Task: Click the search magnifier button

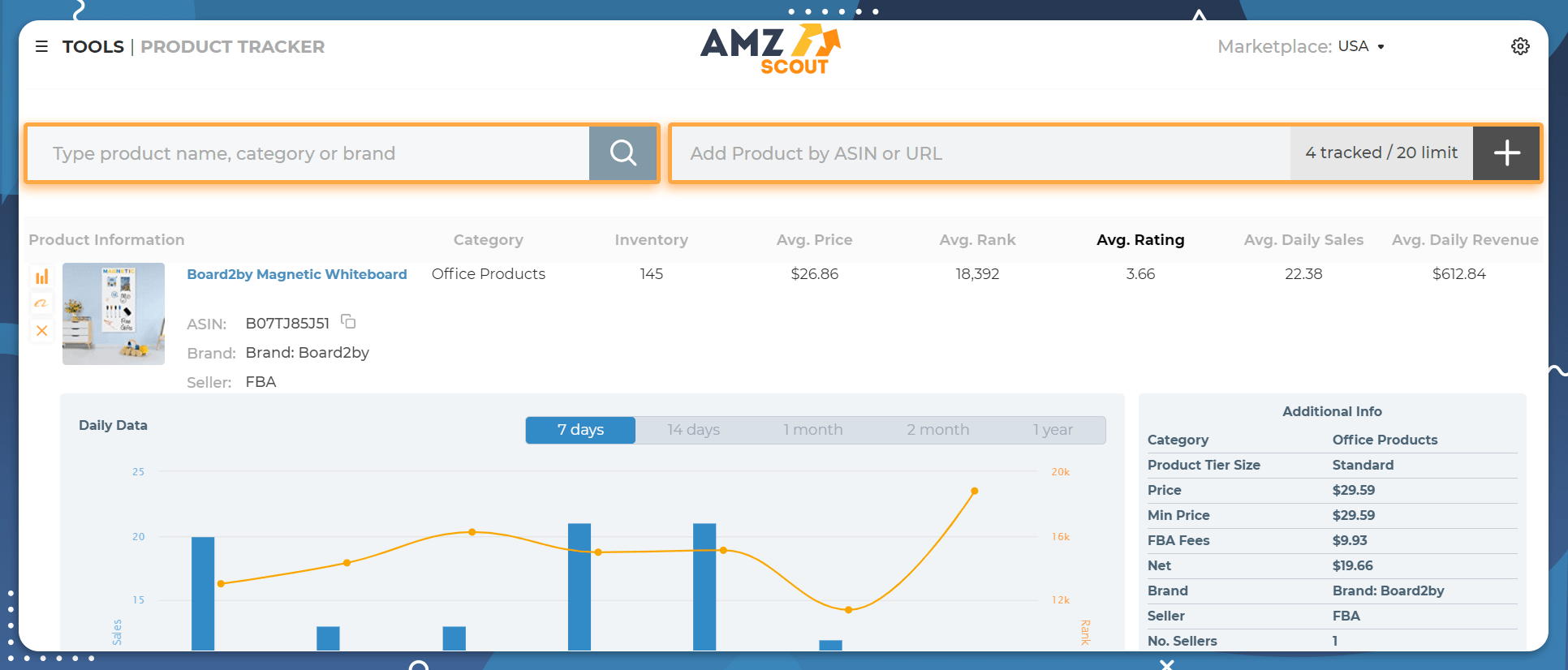Action: coord(622,152)
